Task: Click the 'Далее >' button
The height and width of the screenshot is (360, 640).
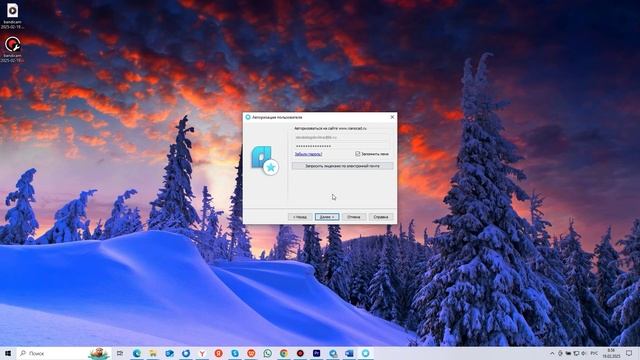Action: (x=327, y=217)
